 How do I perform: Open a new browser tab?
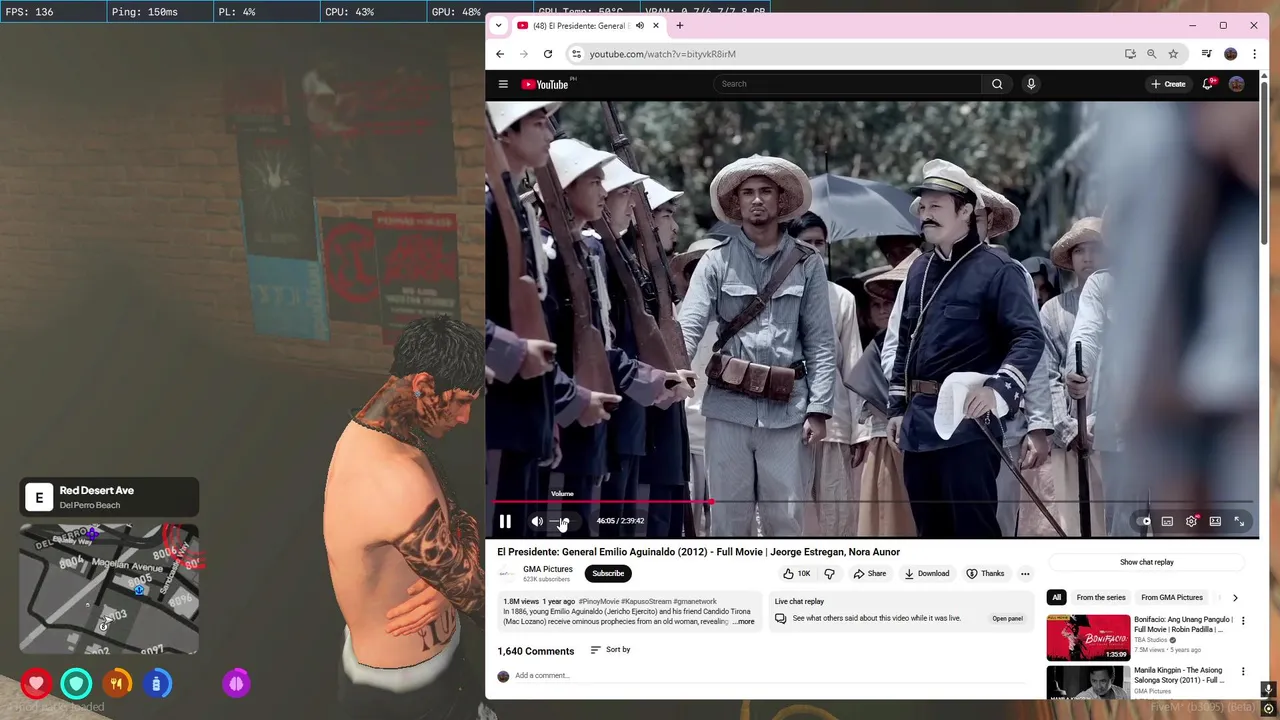(680, 26)
